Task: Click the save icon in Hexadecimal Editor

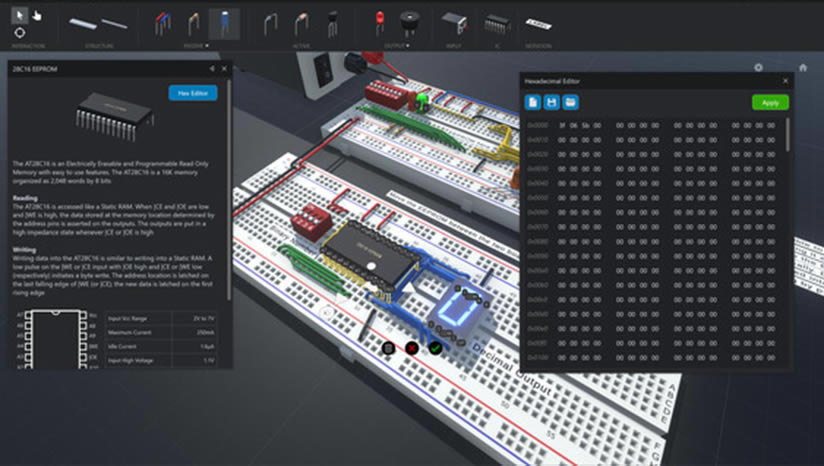Action: tap(551, 102)
